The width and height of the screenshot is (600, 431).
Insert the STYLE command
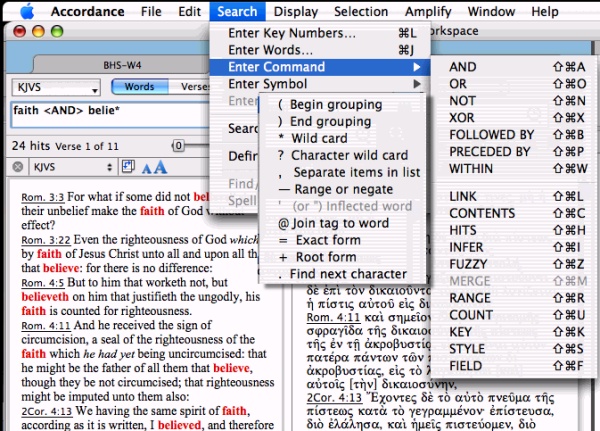tap(514, 349)
